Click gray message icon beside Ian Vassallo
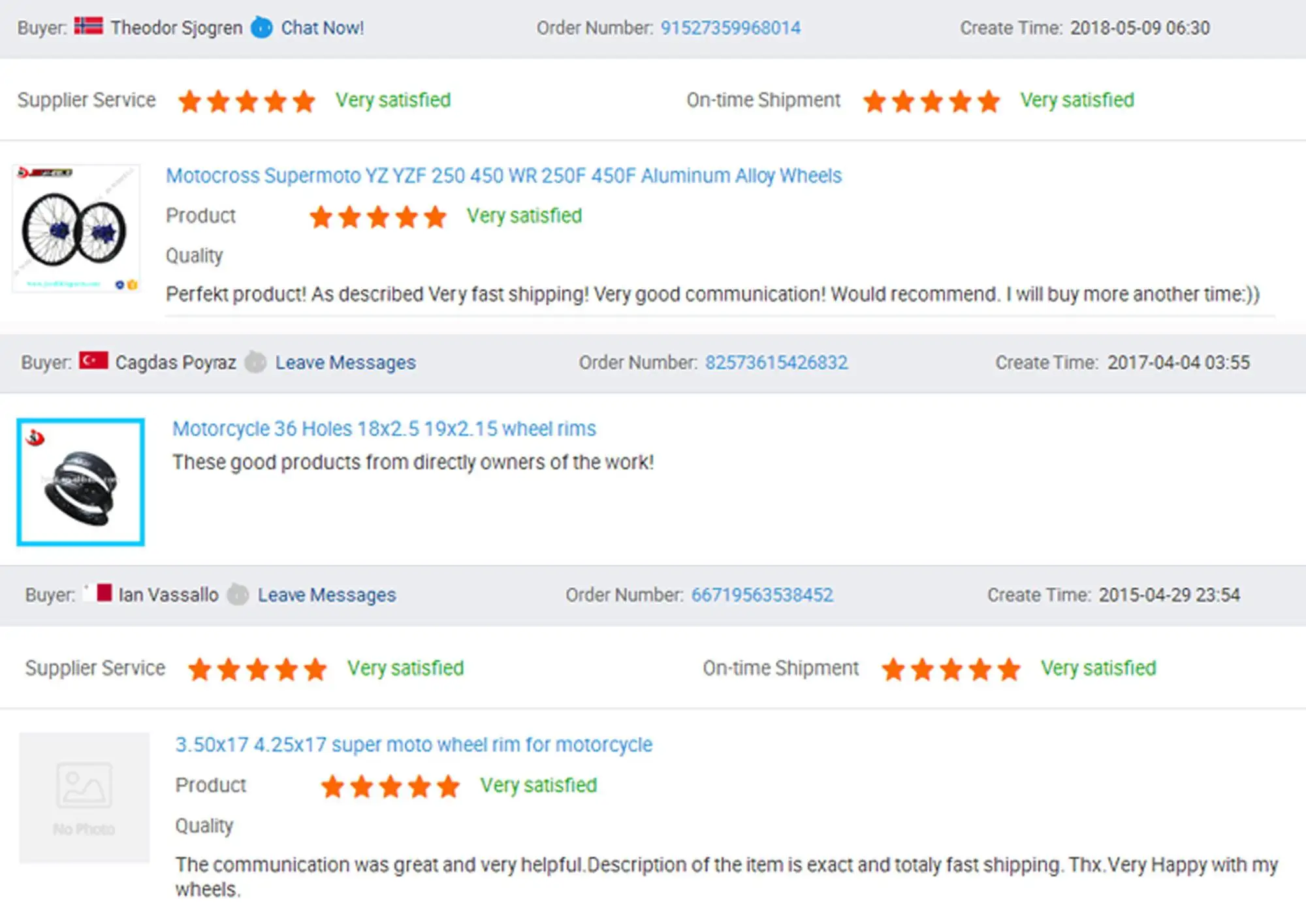 238,595
